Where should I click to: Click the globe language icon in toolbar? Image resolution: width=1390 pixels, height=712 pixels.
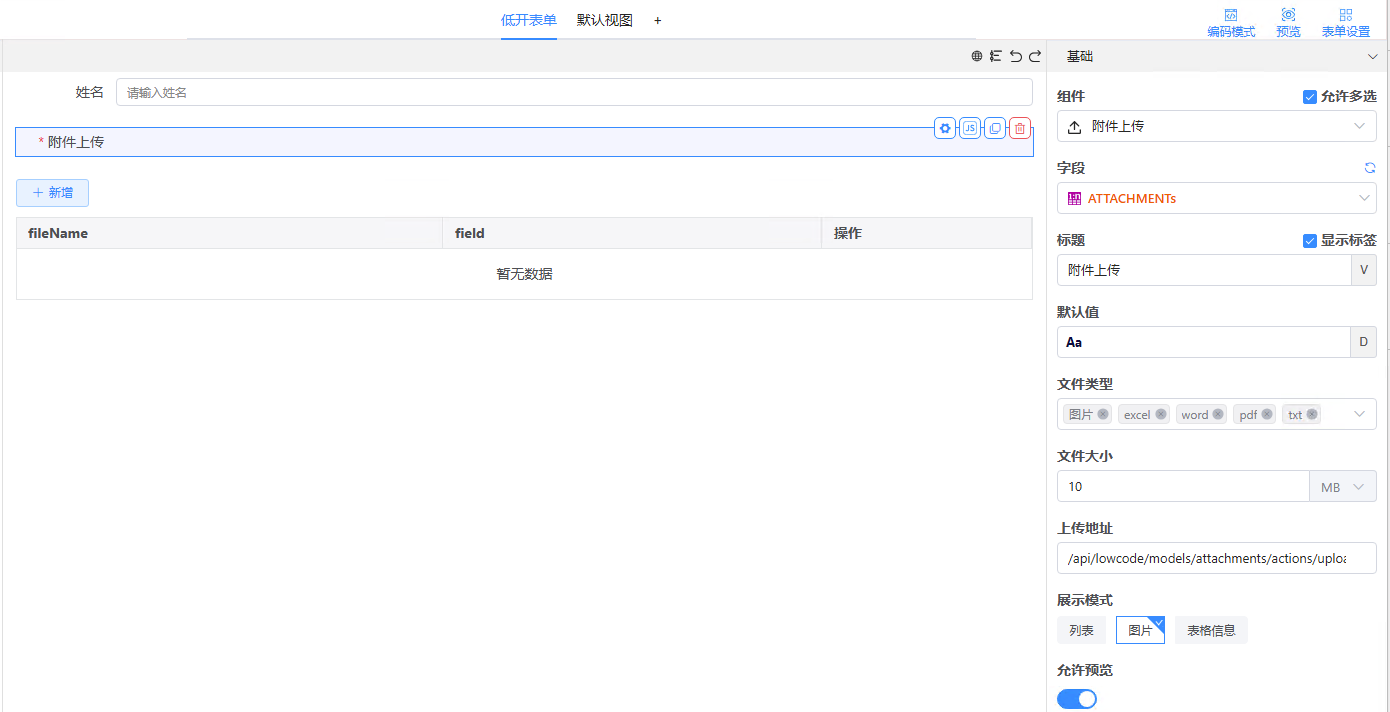(977, 57)
